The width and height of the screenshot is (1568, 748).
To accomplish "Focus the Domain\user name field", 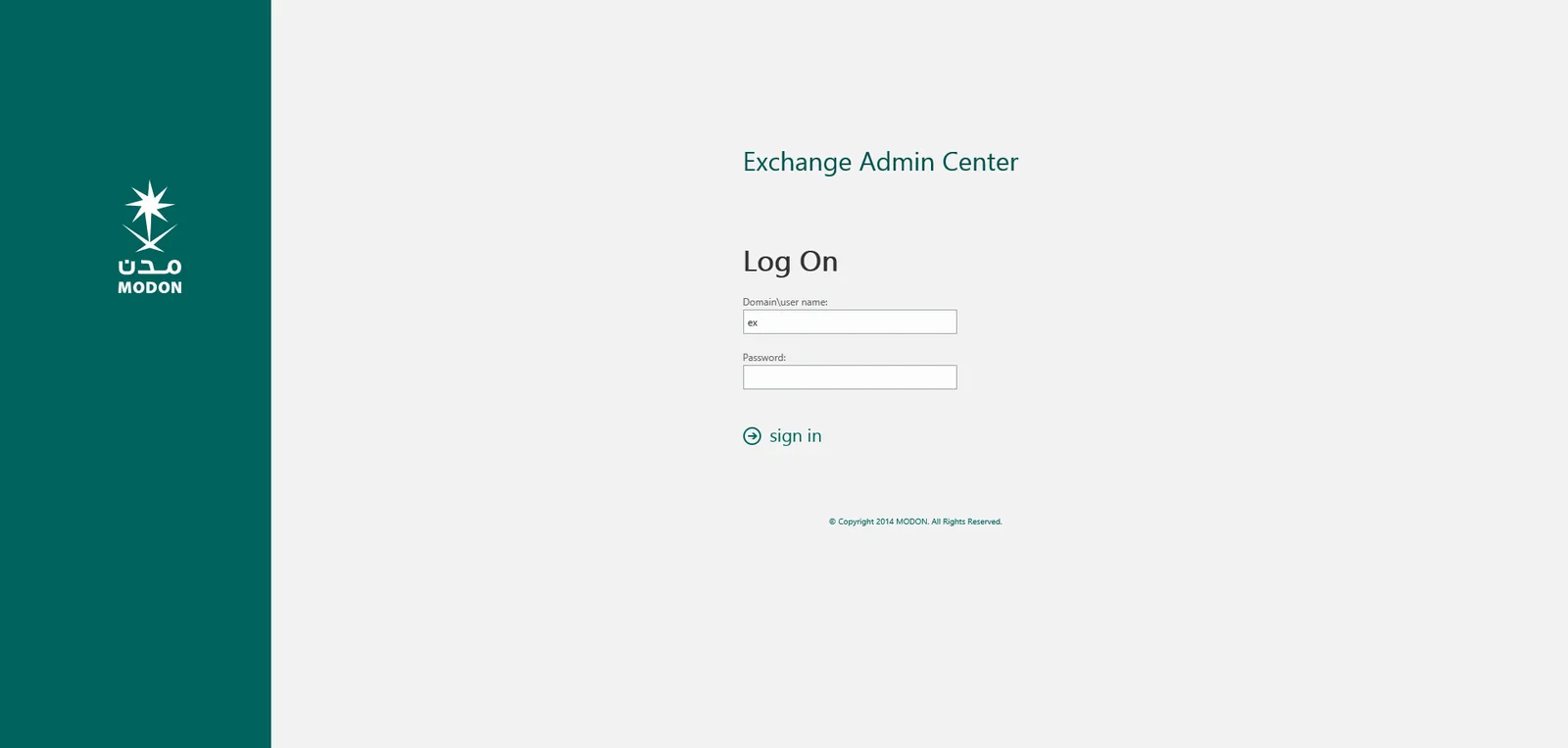I will coord(850,322).
